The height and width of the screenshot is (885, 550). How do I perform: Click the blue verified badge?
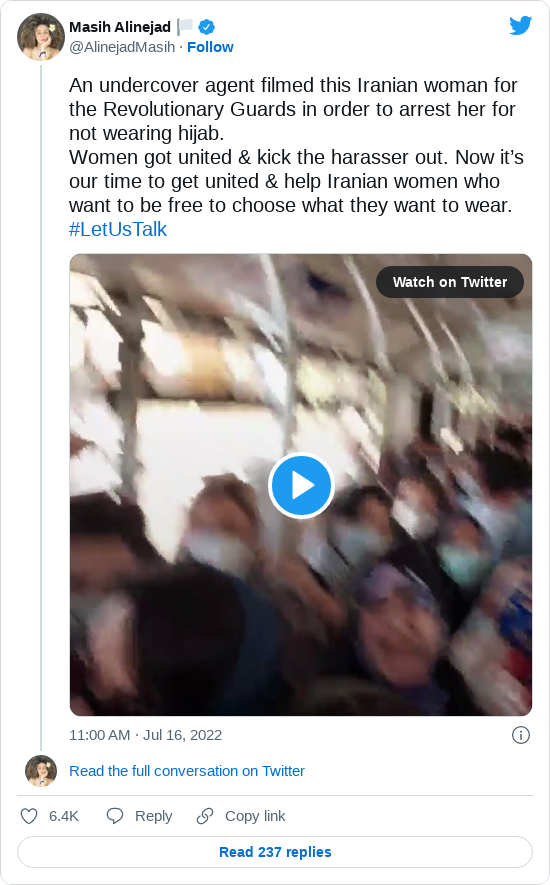pos(206,27)
